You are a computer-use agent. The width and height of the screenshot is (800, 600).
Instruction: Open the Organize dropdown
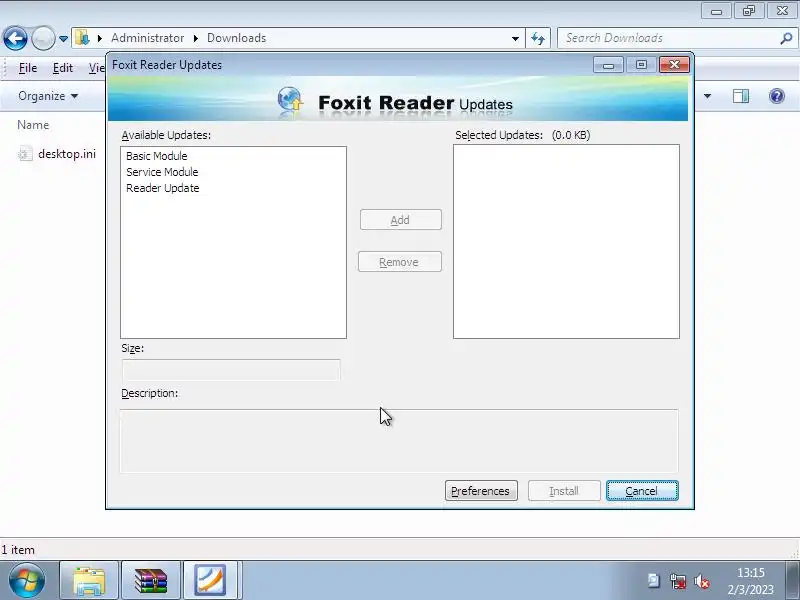[48, 96]
